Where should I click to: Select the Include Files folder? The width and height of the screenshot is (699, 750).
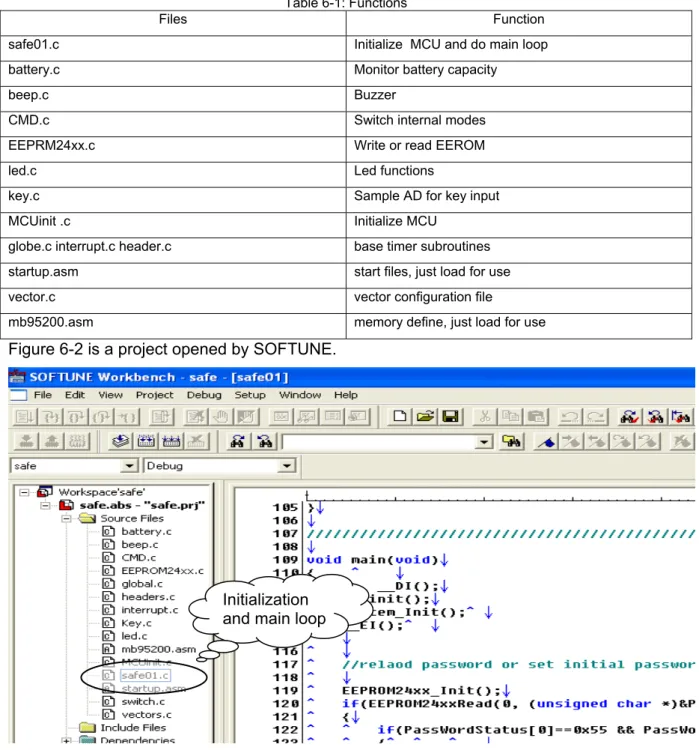tap(133, 728)
